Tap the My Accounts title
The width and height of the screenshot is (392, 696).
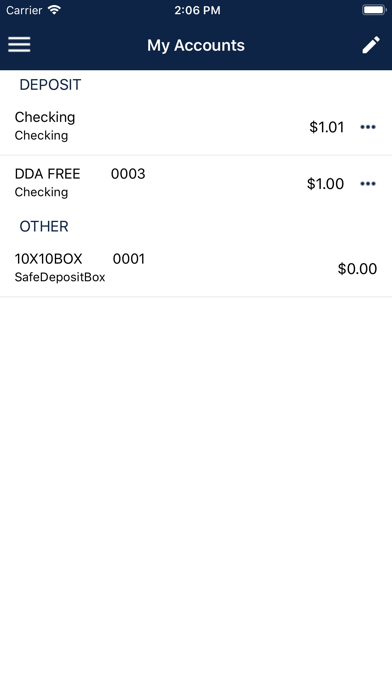tap(196, 45)
